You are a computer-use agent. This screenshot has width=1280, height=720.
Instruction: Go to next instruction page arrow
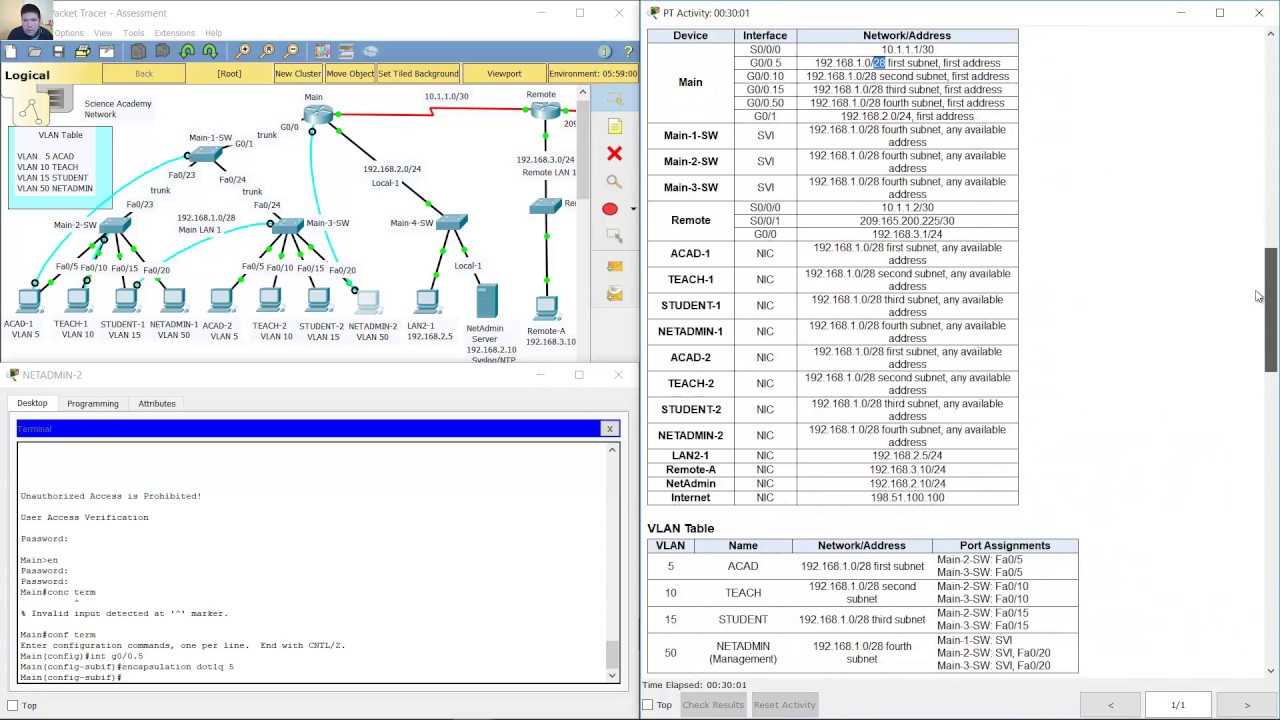[x=1247, y=705]
